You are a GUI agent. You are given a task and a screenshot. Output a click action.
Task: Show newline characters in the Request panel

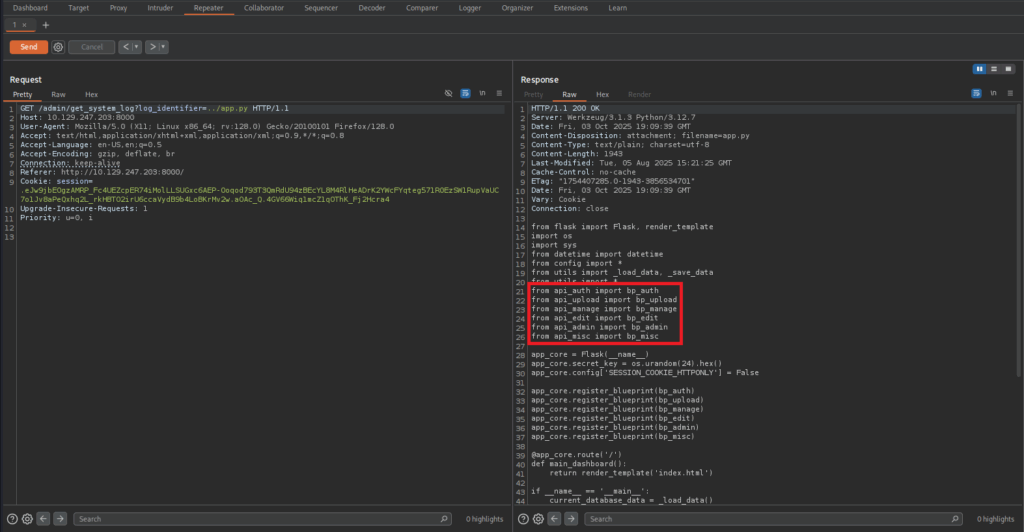[x=483, y=93]
